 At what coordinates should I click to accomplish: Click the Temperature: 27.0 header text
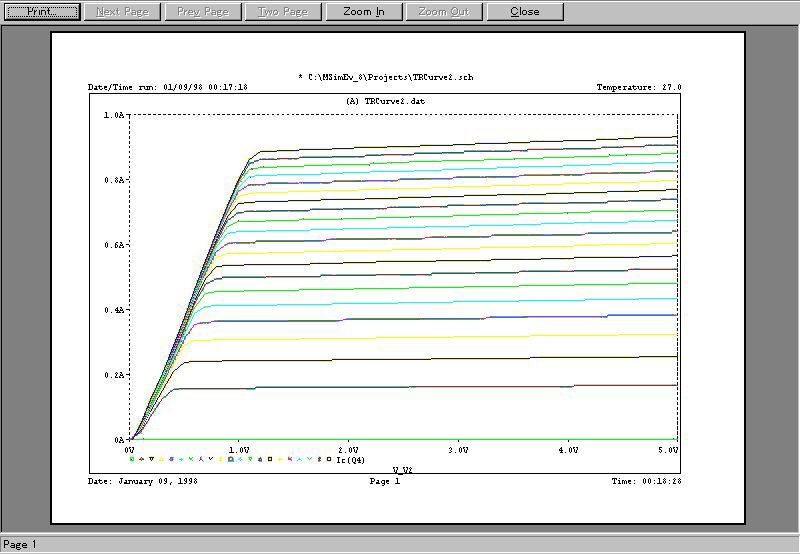[638, 88]
